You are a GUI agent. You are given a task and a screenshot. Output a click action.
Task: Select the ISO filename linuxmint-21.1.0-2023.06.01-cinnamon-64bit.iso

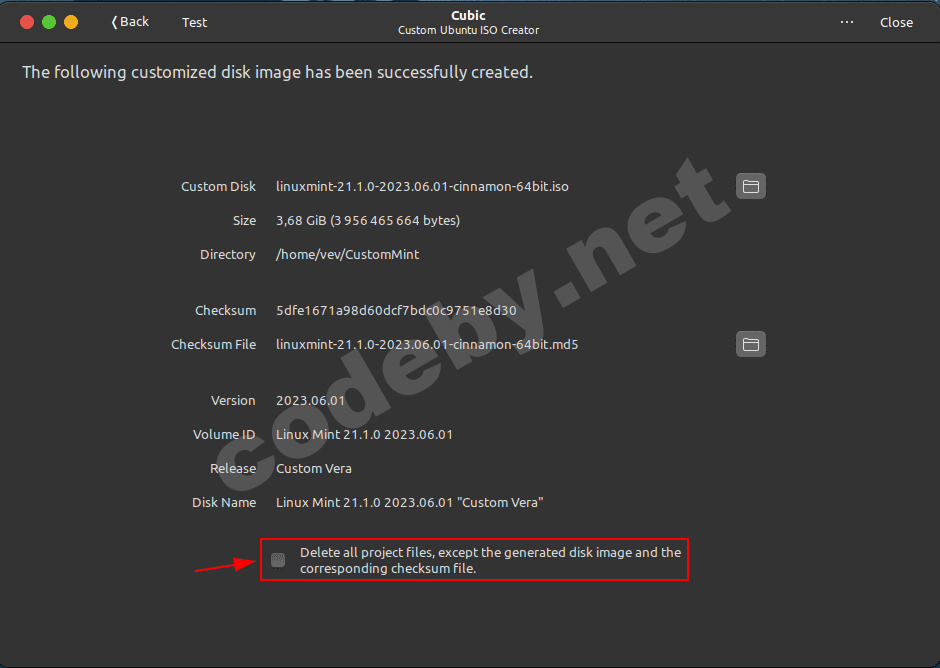click(x=422, y=186)
